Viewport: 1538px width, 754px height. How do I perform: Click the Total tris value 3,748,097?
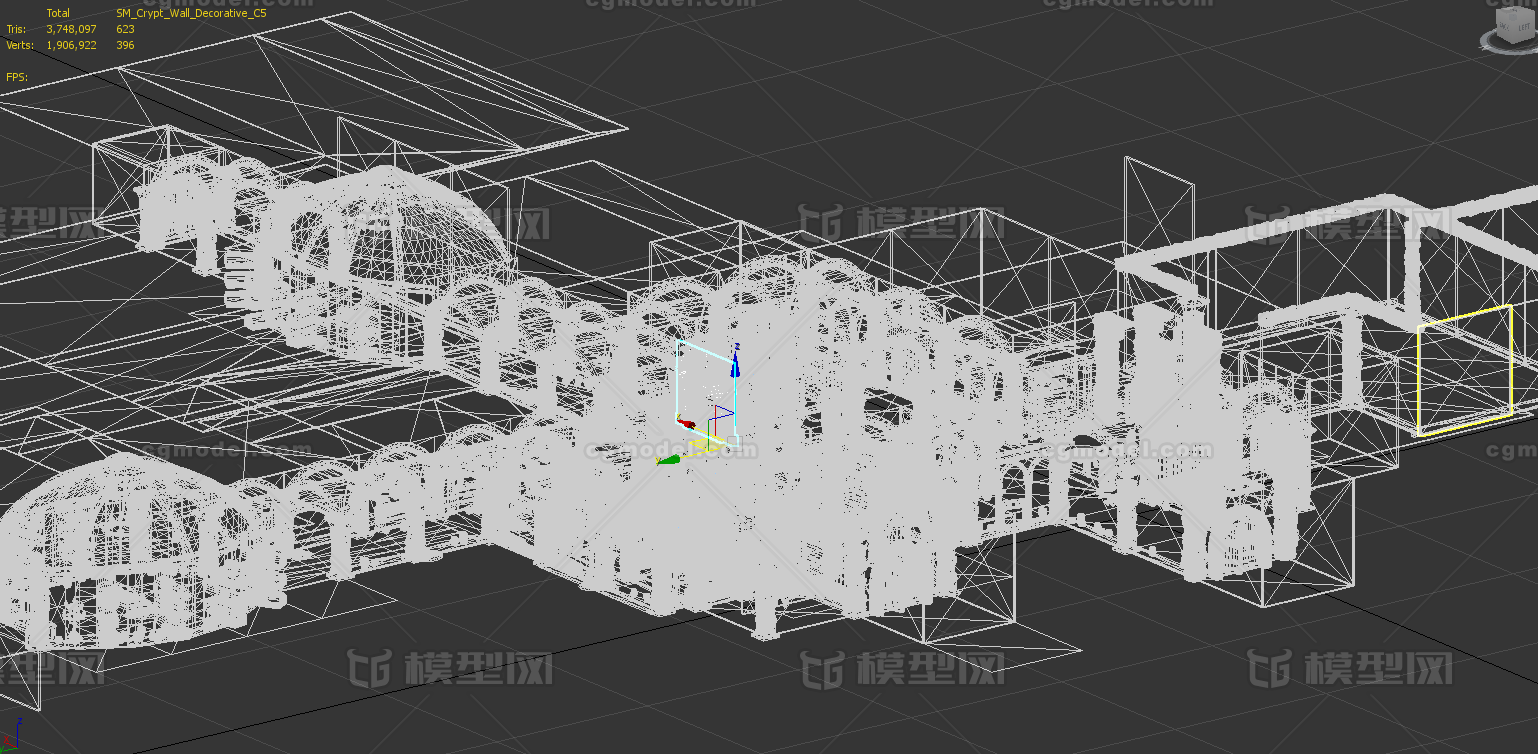(71, 29)
